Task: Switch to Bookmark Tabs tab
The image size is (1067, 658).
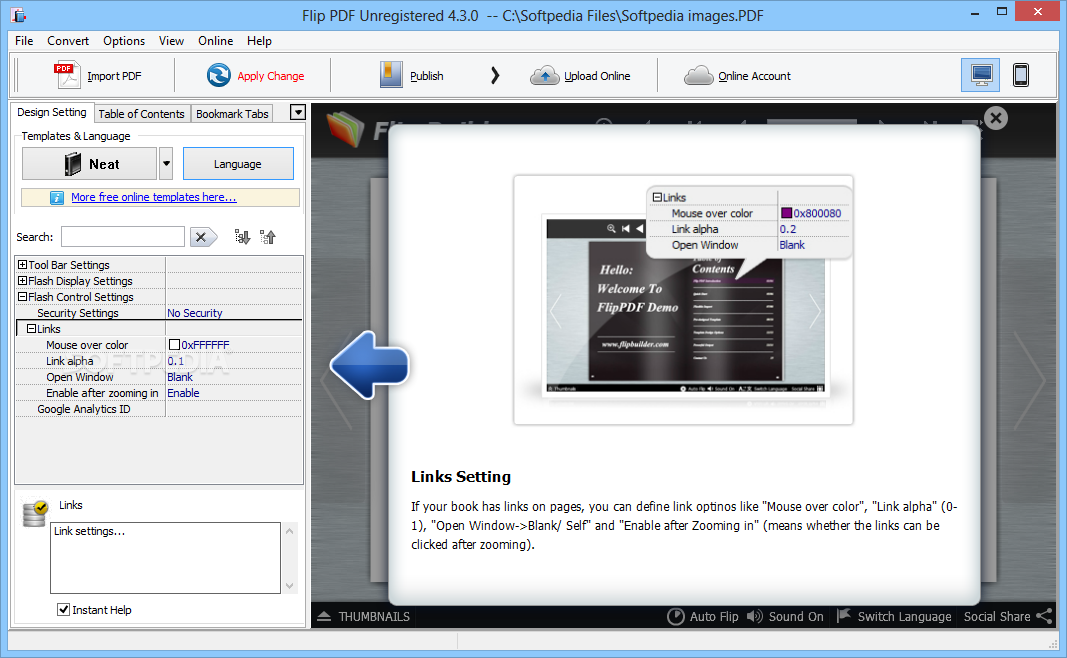Action: click(x=232, y=114)
